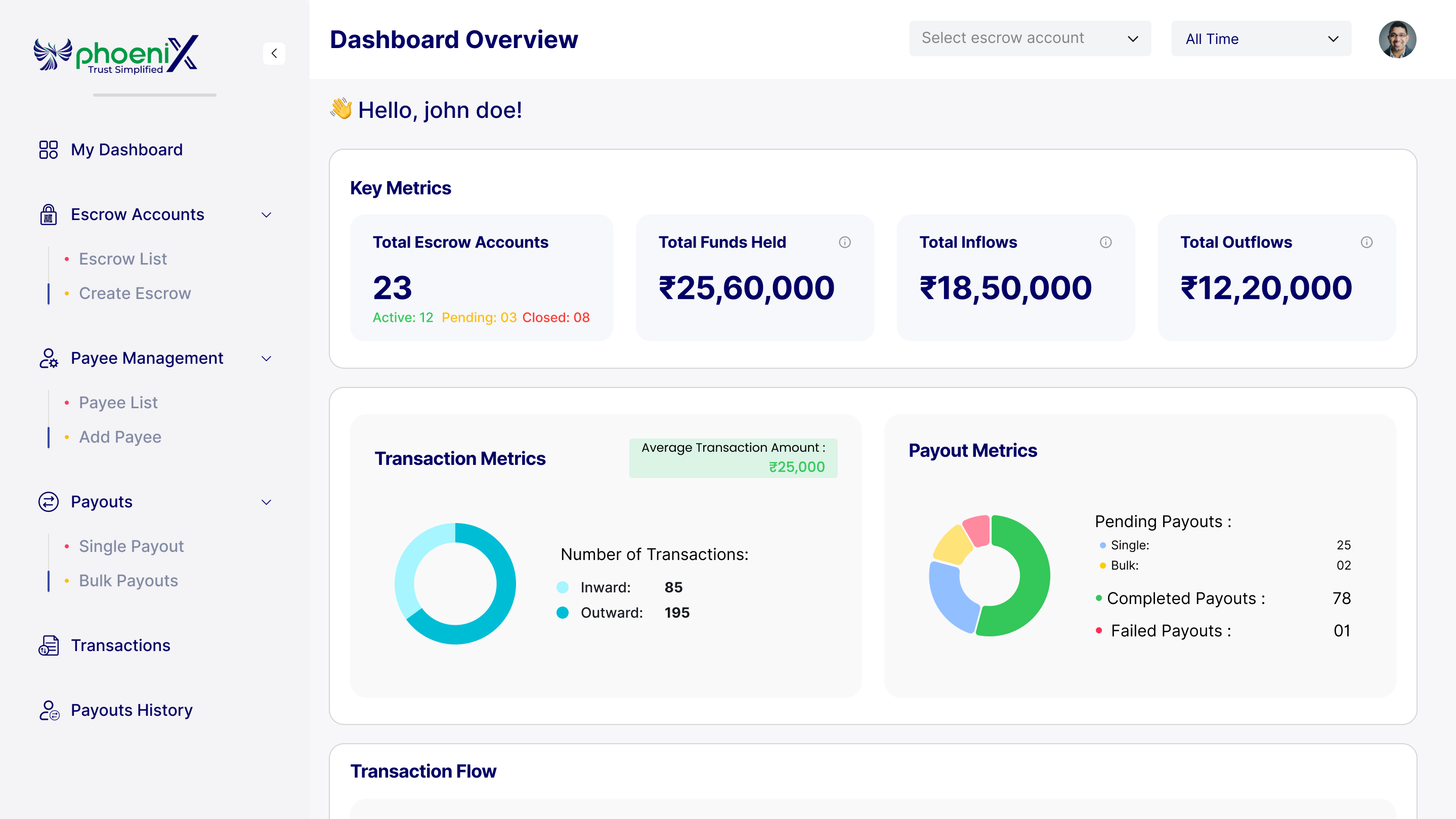The width and height of the screenshot is (1456, 819).
Task: Open Bulk Payouts menu item
Action: (x=129, y=580)
